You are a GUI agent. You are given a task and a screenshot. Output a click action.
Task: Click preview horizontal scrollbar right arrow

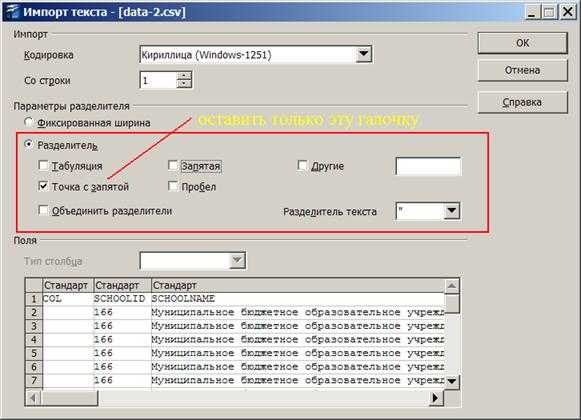tap(436, 398)
